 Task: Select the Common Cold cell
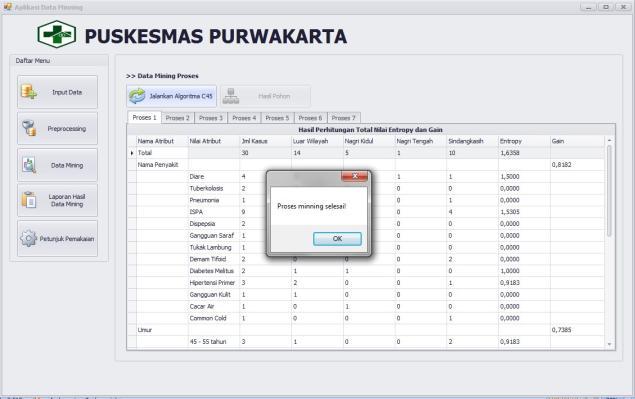click(x=214, y=318)
